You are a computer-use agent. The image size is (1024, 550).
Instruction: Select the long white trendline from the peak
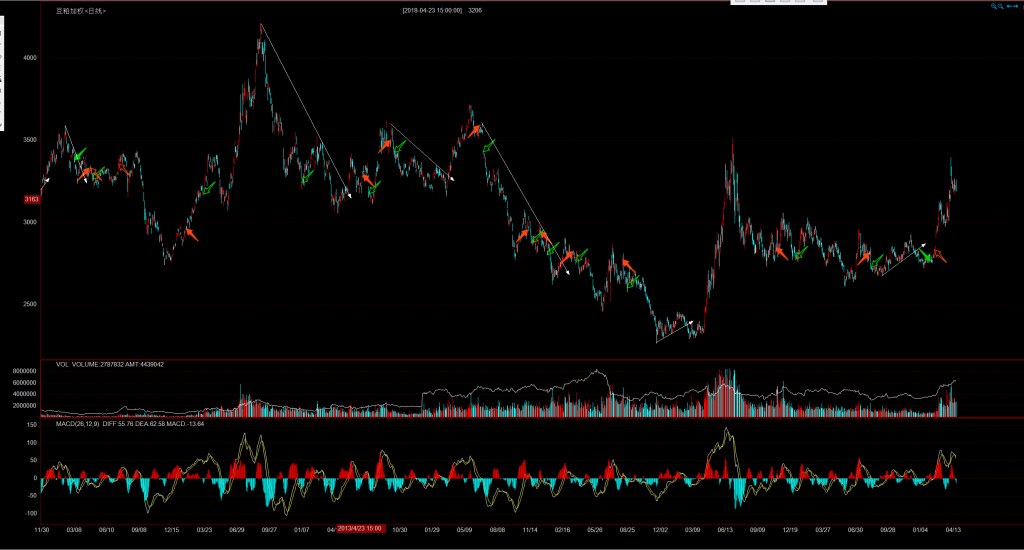[305, 106]
